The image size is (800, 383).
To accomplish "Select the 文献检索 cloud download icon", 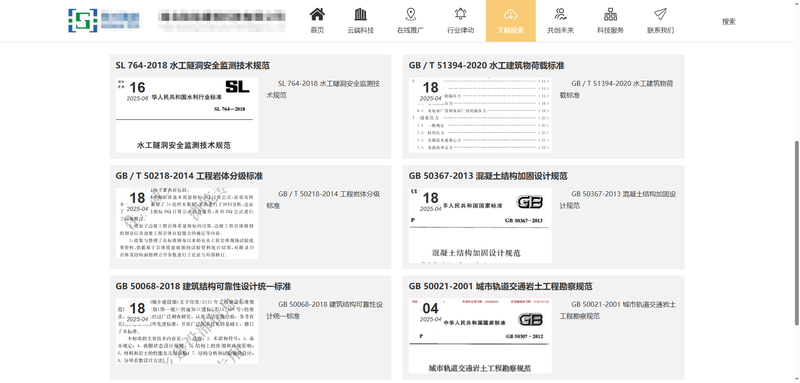I will coord(511,14).
